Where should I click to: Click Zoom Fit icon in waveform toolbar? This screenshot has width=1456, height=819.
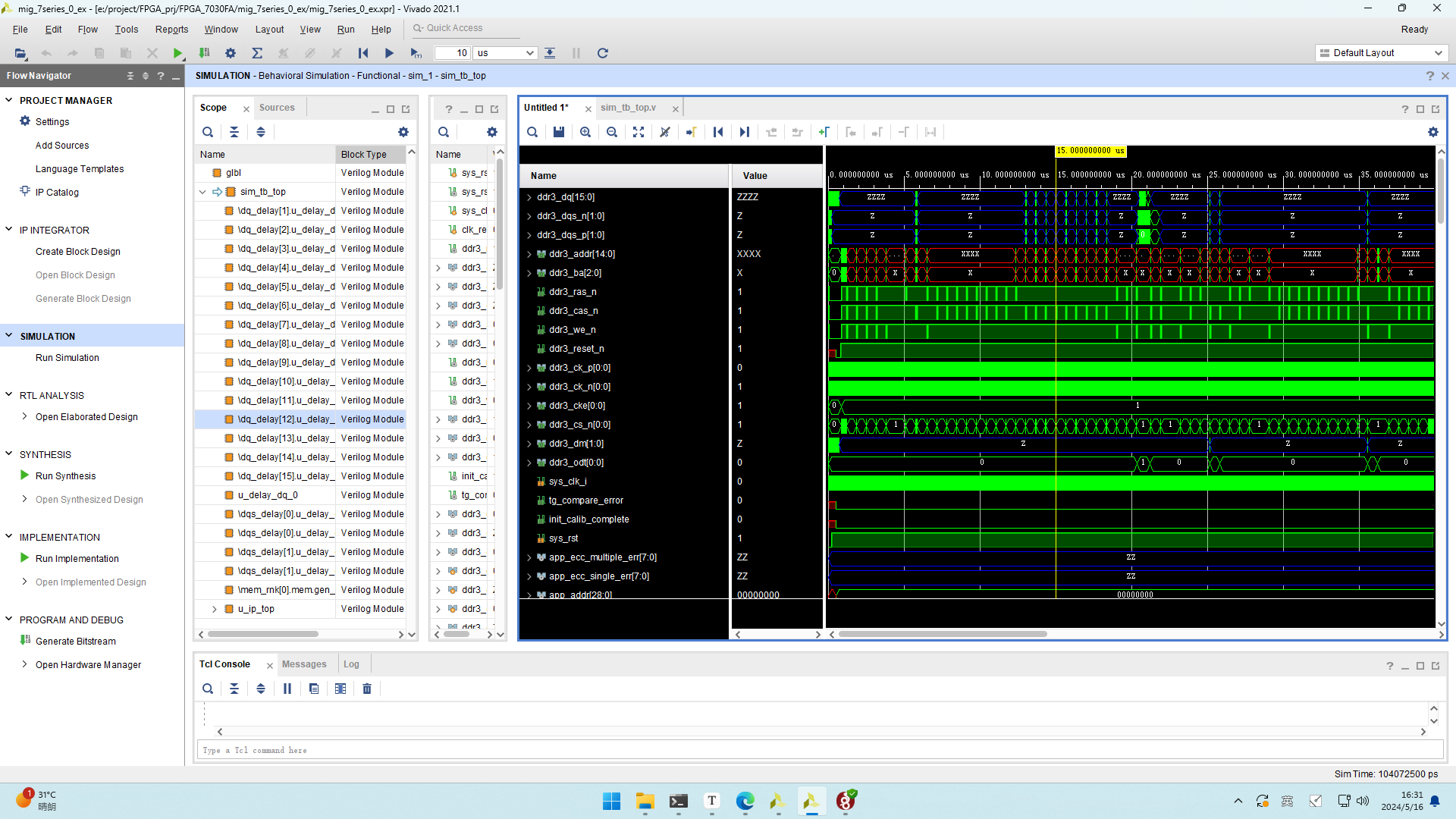[639, 132]
